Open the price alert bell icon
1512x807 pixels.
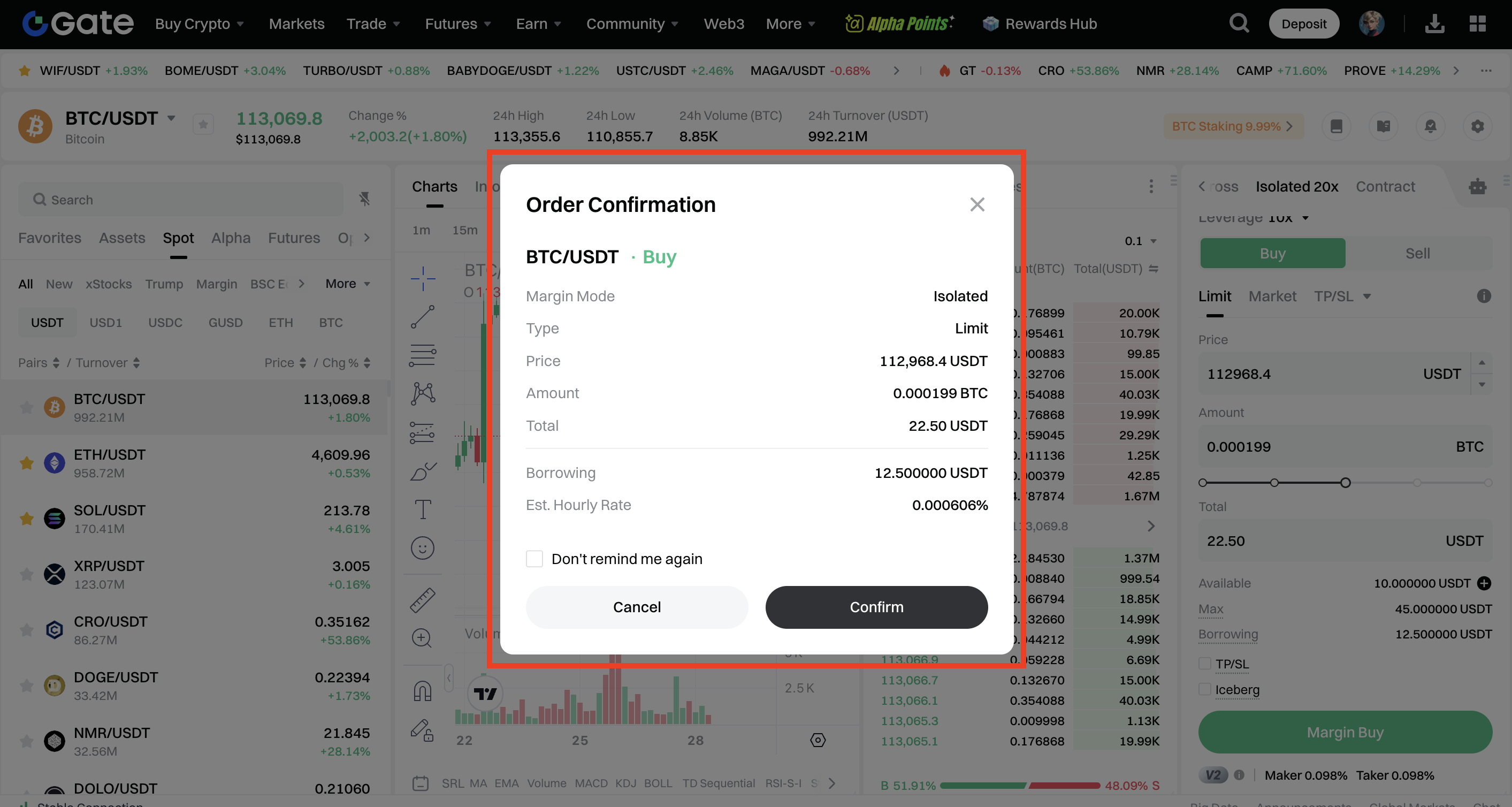point(1431,126)
